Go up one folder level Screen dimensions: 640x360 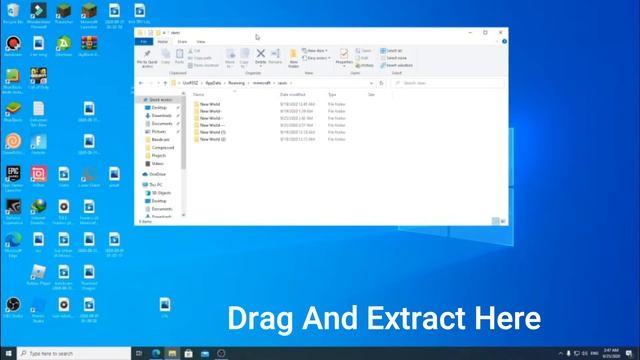(x=165, y=83)
